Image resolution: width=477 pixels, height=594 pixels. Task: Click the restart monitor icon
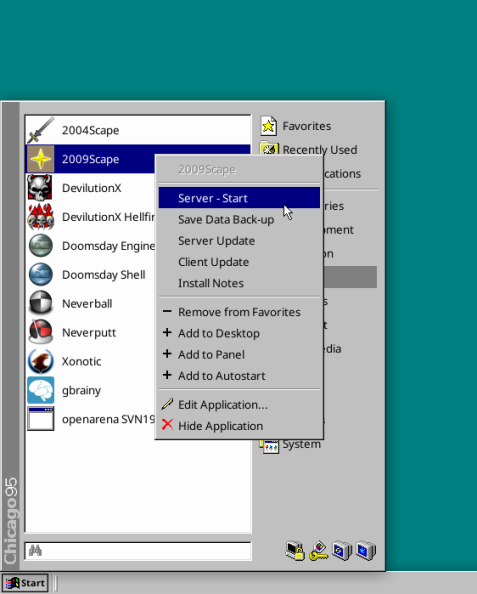click(342, 550)
